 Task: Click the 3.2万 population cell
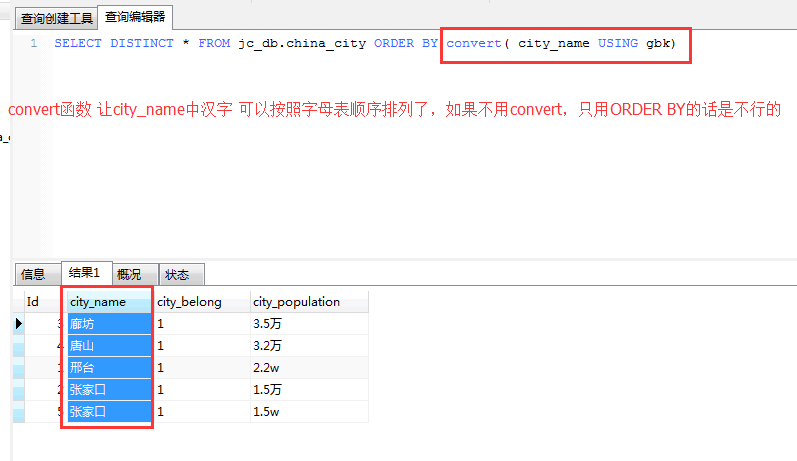pyautogui.click(x=309, y=346)
